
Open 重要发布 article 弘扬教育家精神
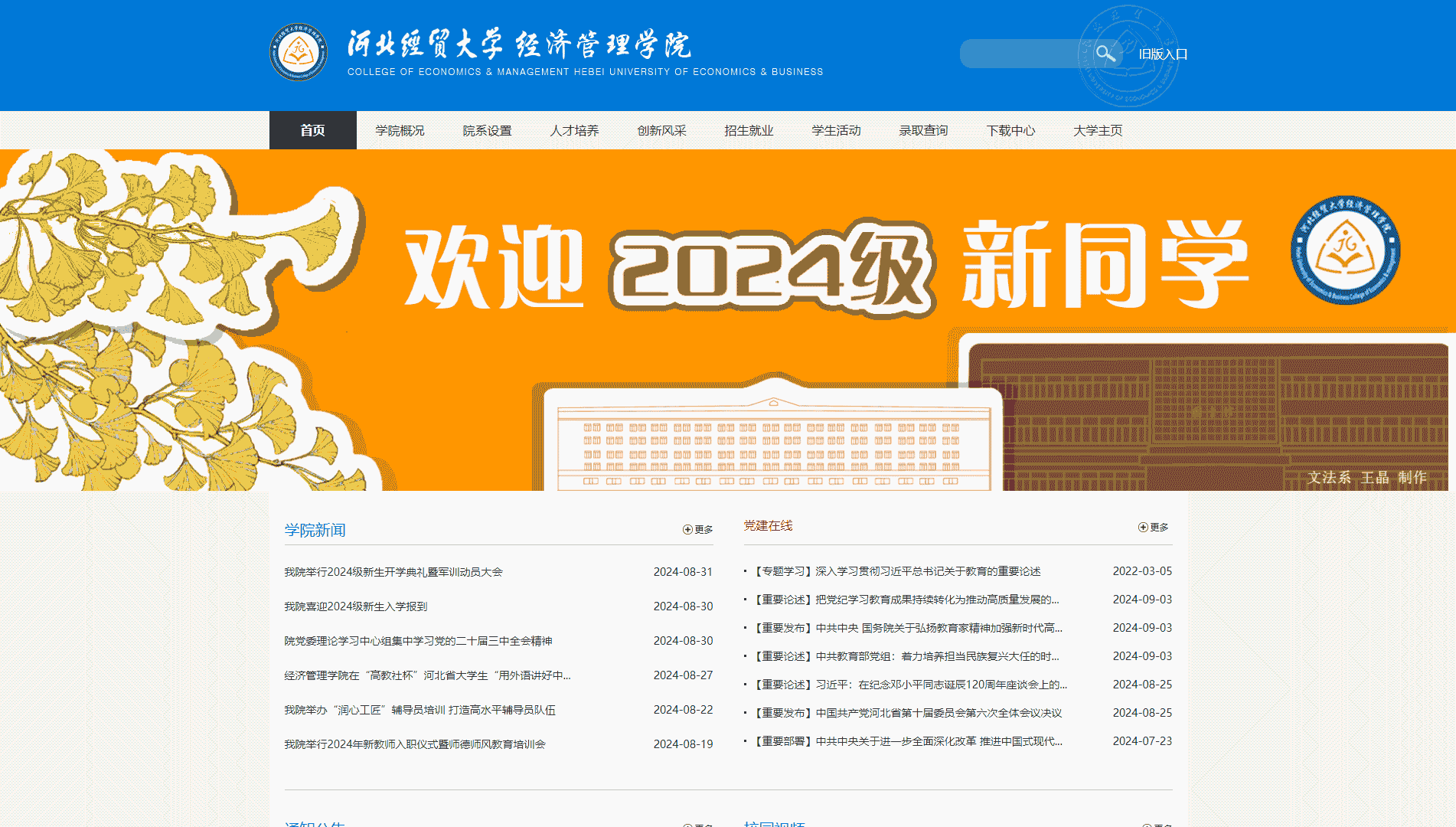(907, 628)
